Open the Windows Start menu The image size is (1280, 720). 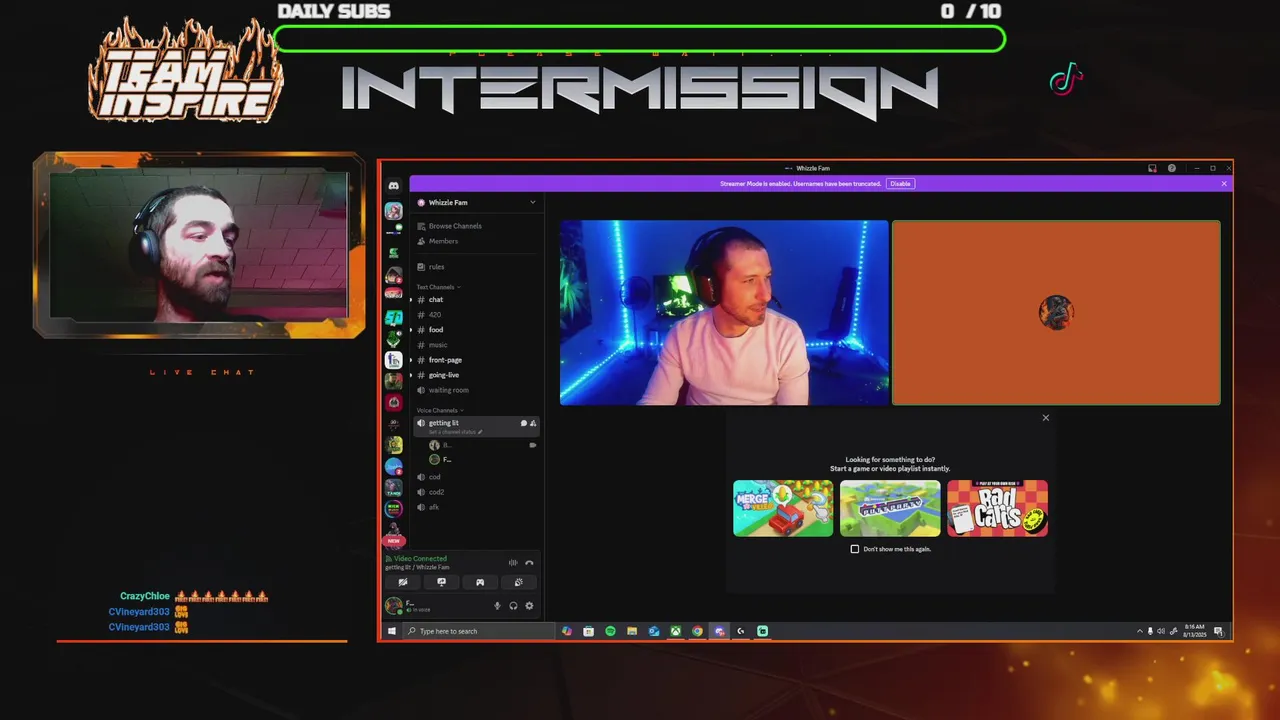[x=392, y=631]
